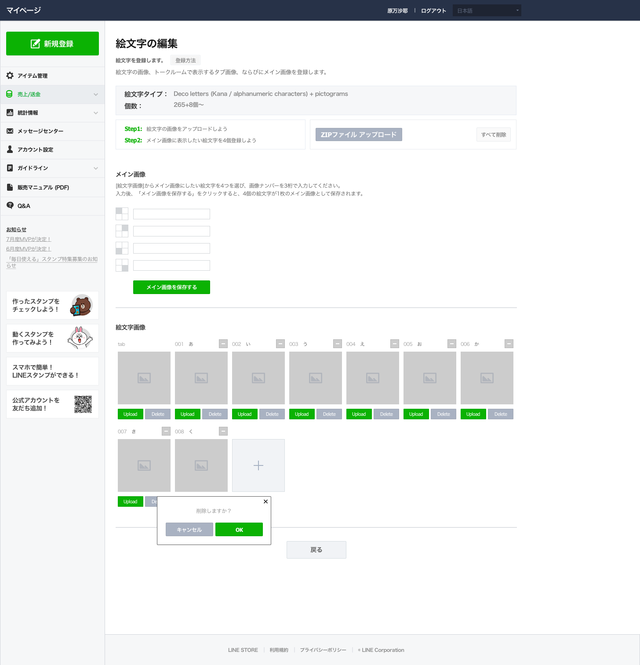Open 販売マニュアル (PDF) in the sidebar

coord(52,187)
